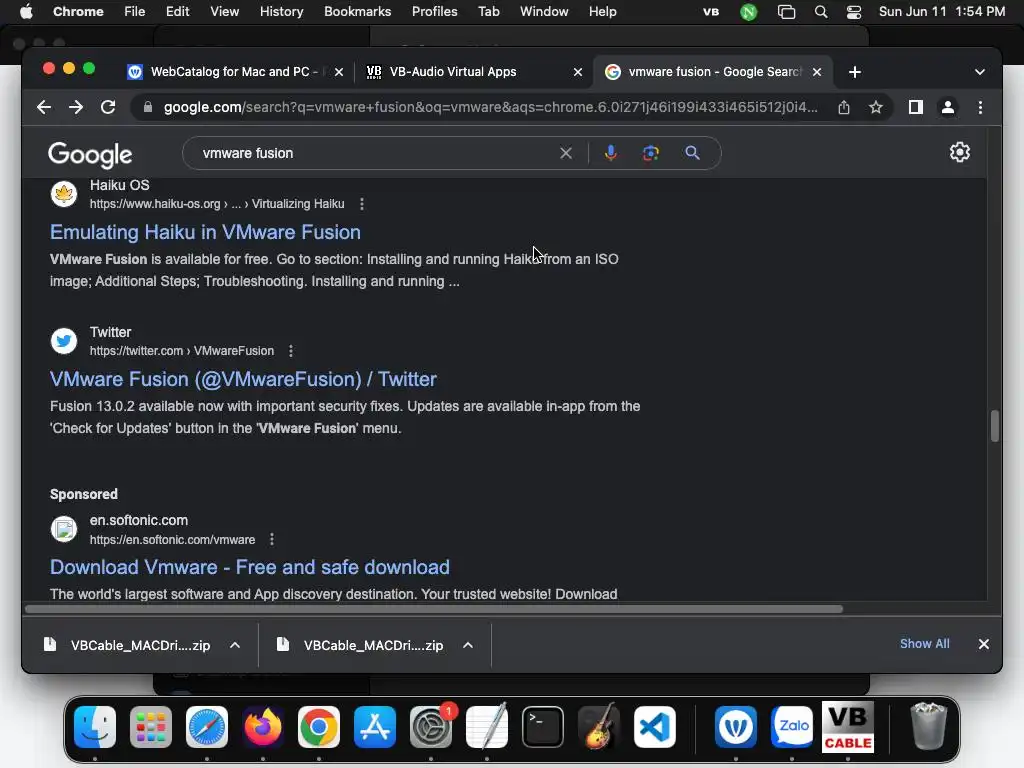Open the Window menu

(x=544, y=11)
